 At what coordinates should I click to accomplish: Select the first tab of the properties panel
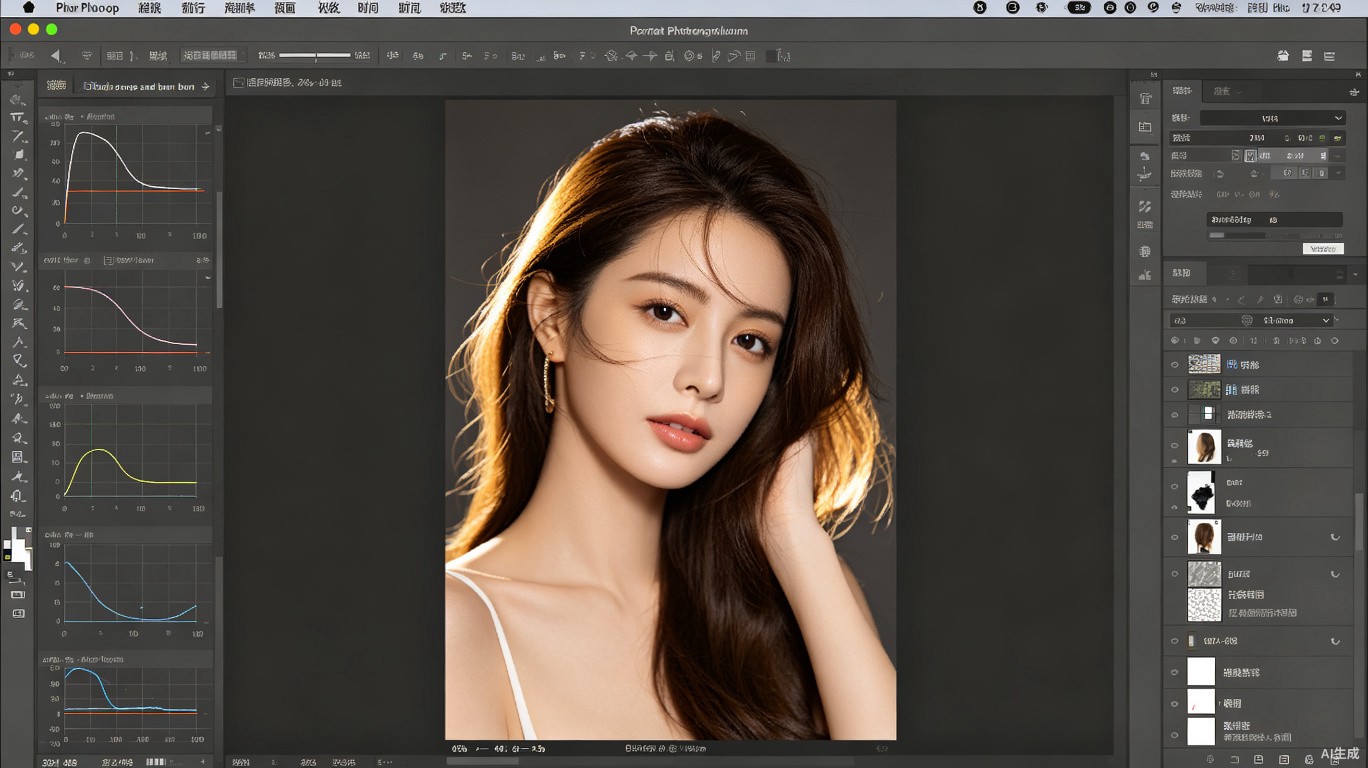(1183, 91)
